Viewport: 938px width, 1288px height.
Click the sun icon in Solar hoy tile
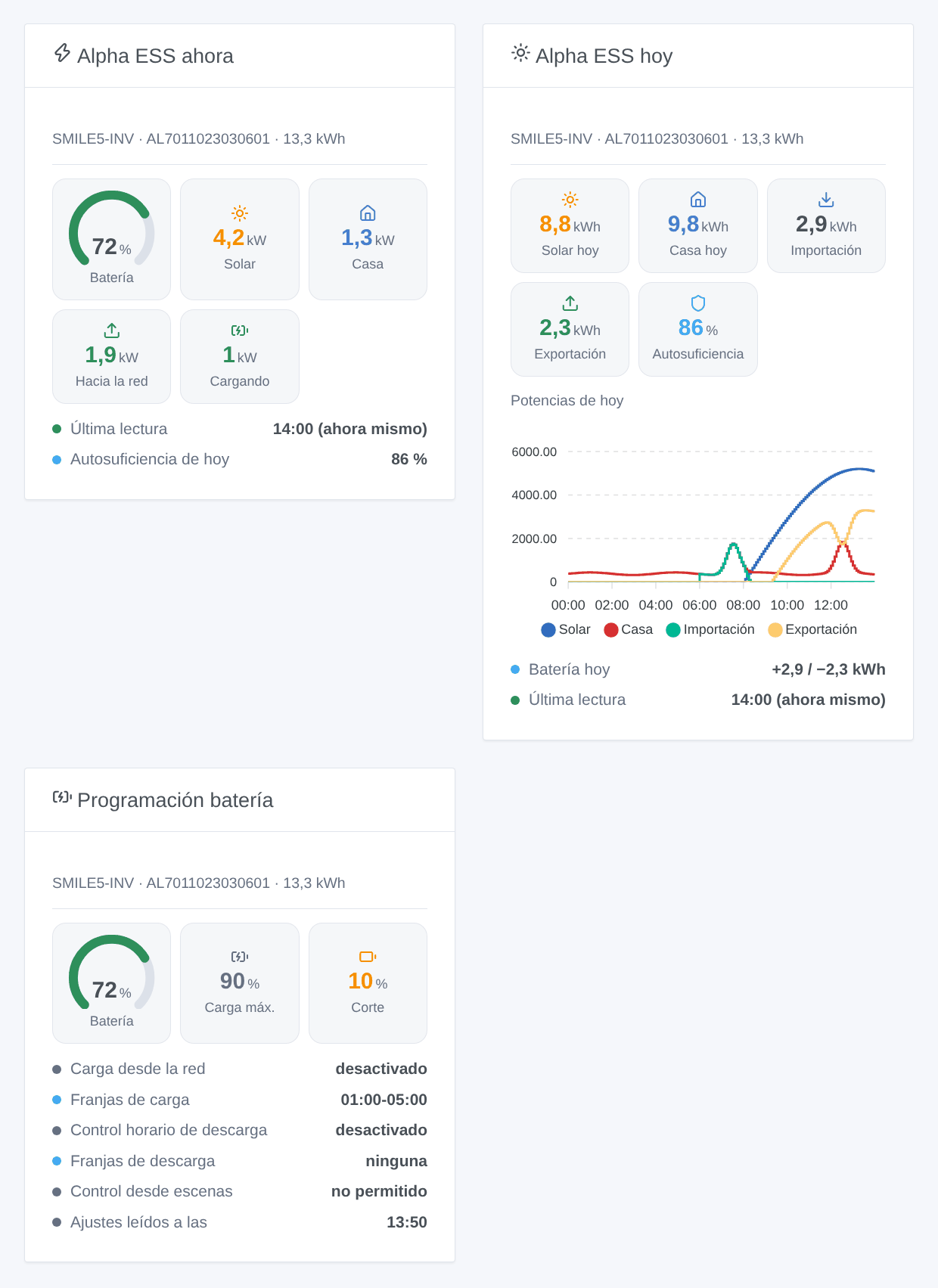click(570, 200)
